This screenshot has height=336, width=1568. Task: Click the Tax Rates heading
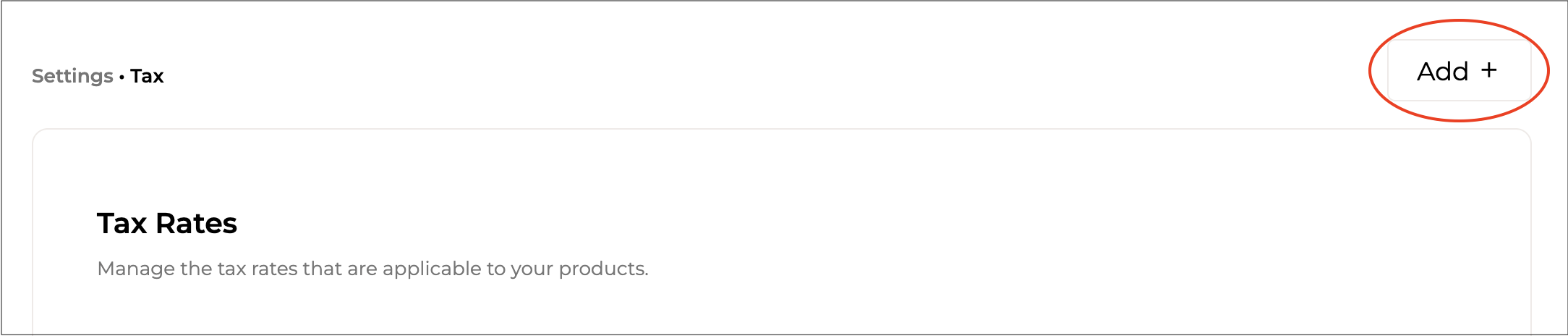pos(167,223)
